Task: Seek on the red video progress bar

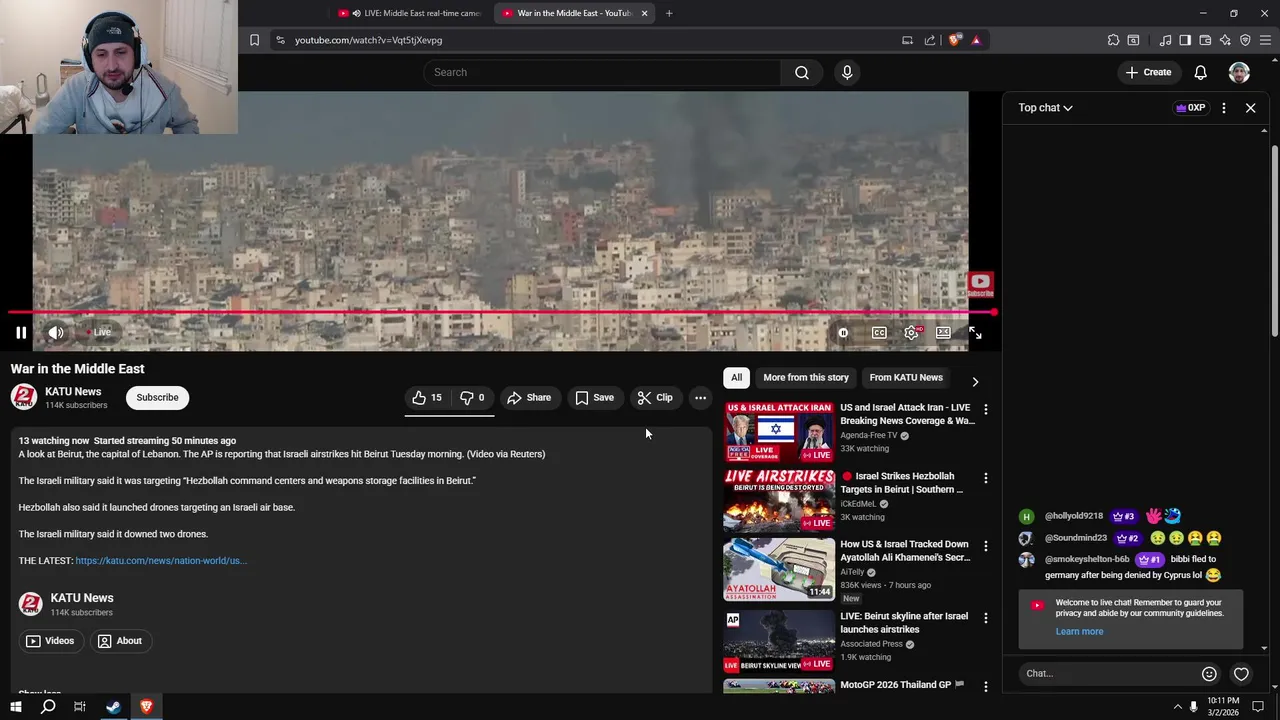Action: coord(500,313)
